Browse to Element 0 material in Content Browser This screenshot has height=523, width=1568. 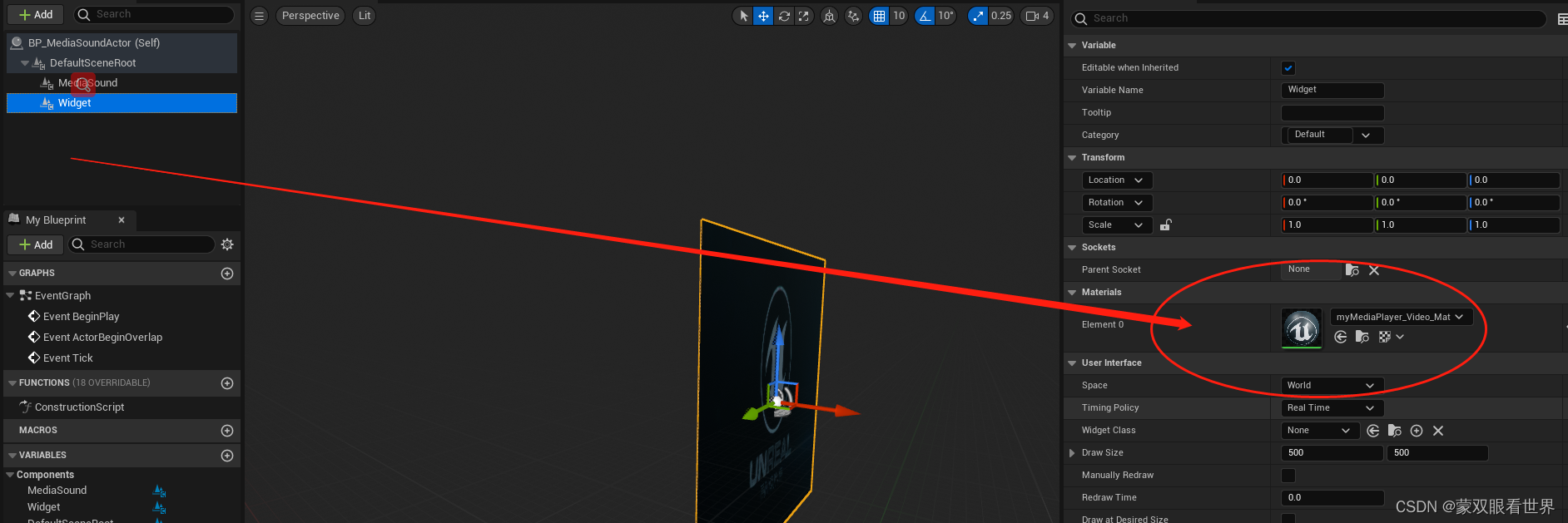(x=1362, y=337)
